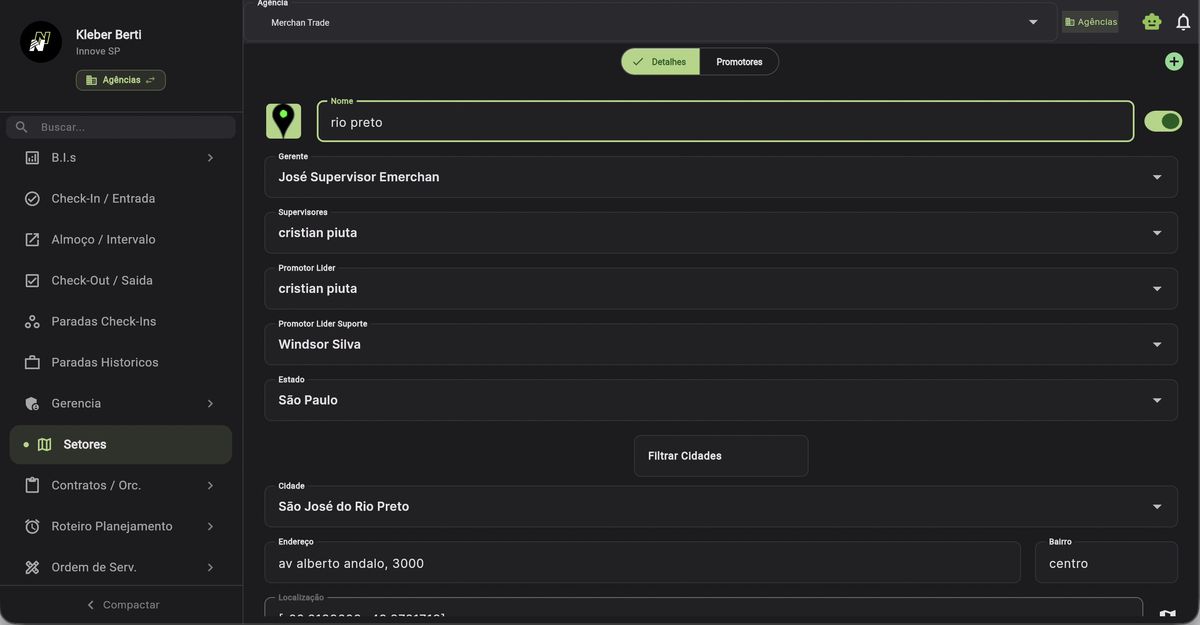This screenshot has height=625, width=1200.
Task: Expand the B.I.s menu chevron
Action: pyautogui.click(x=210, y=158)
